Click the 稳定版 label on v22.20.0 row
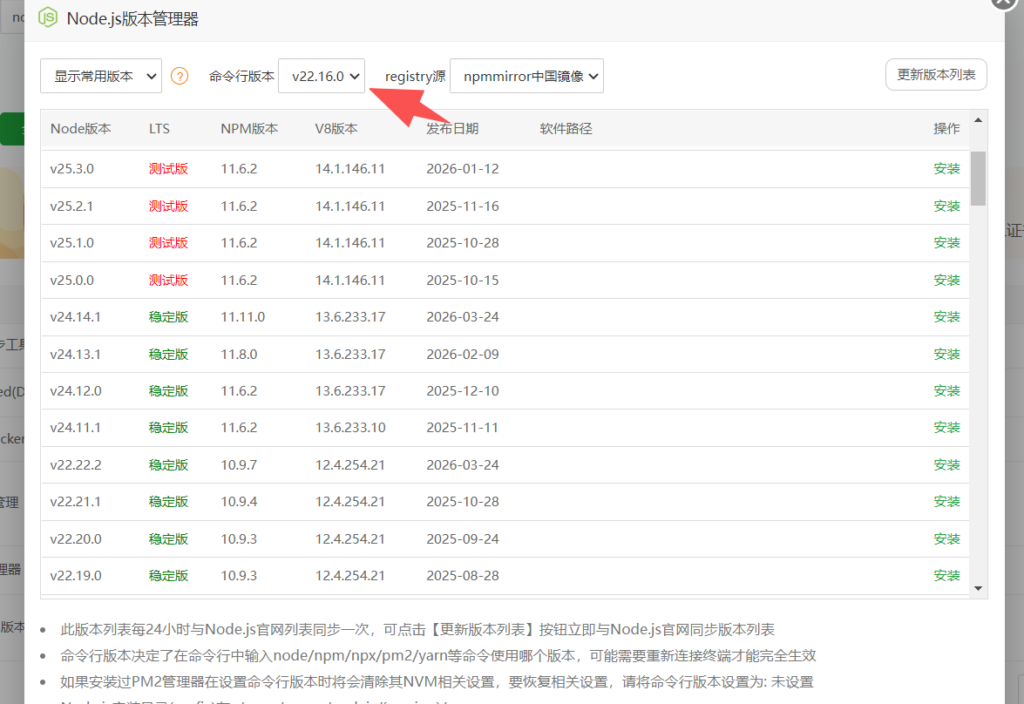 pos(170,538)
